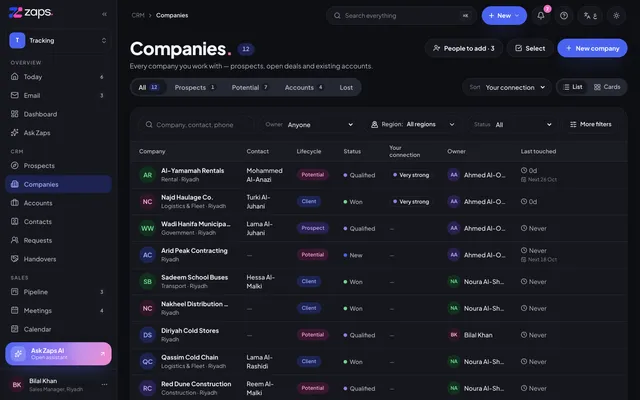The image size is (640, 400).
Task: Select the Potential tab
Action: tap(250, 87)
